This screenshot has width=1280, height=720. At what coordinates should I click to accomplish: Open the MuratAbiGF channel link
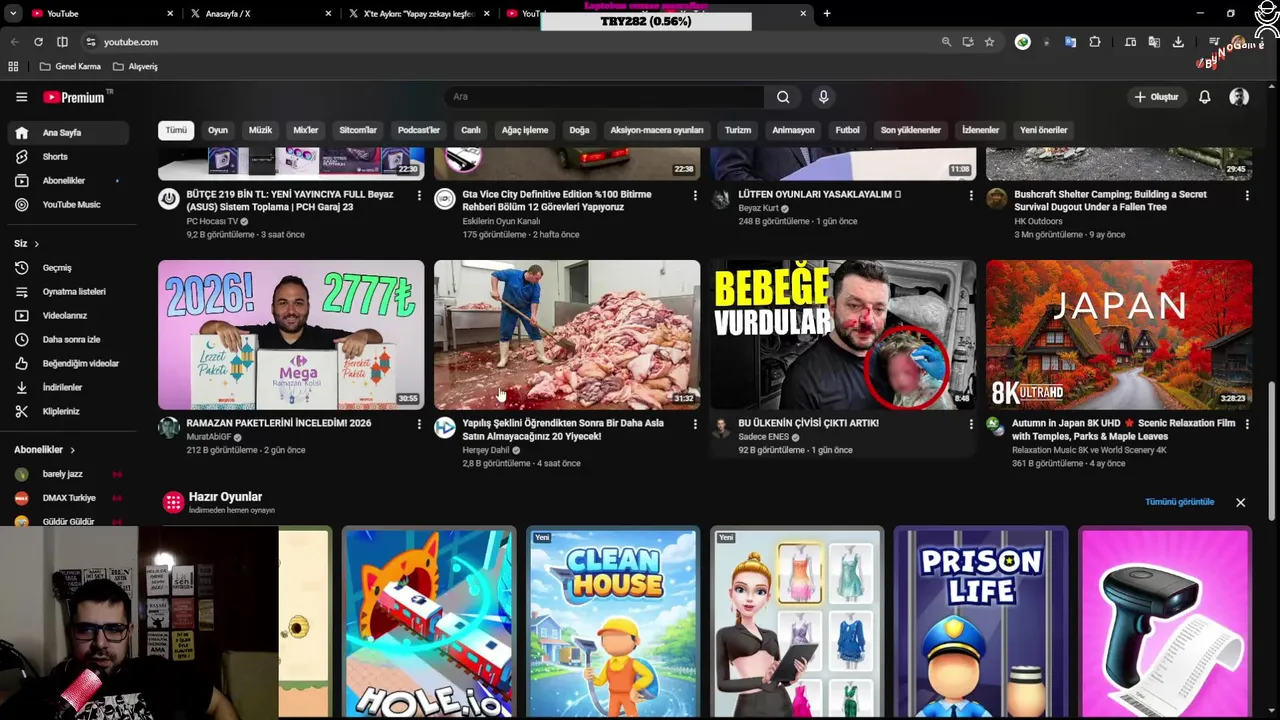(x=208, y=437)
